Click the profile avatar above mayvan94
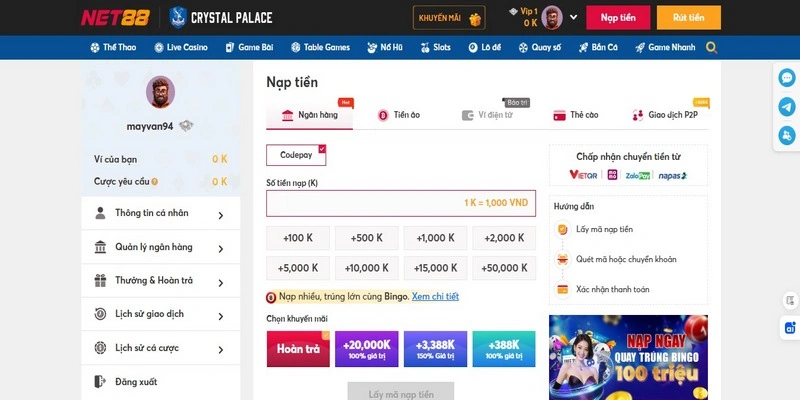This screenshot has width=800, height=400. click(160, 92)
